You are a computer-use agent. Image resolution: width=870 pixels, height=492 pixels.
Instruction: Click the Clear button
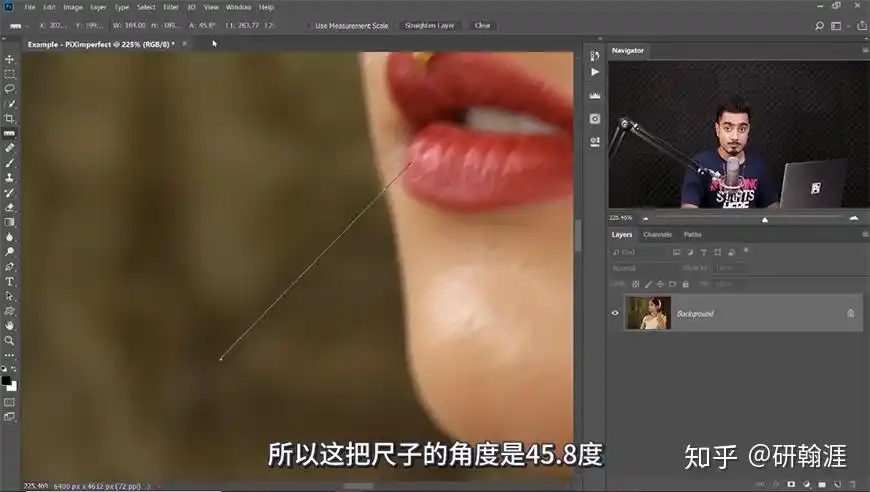[483, 26]
